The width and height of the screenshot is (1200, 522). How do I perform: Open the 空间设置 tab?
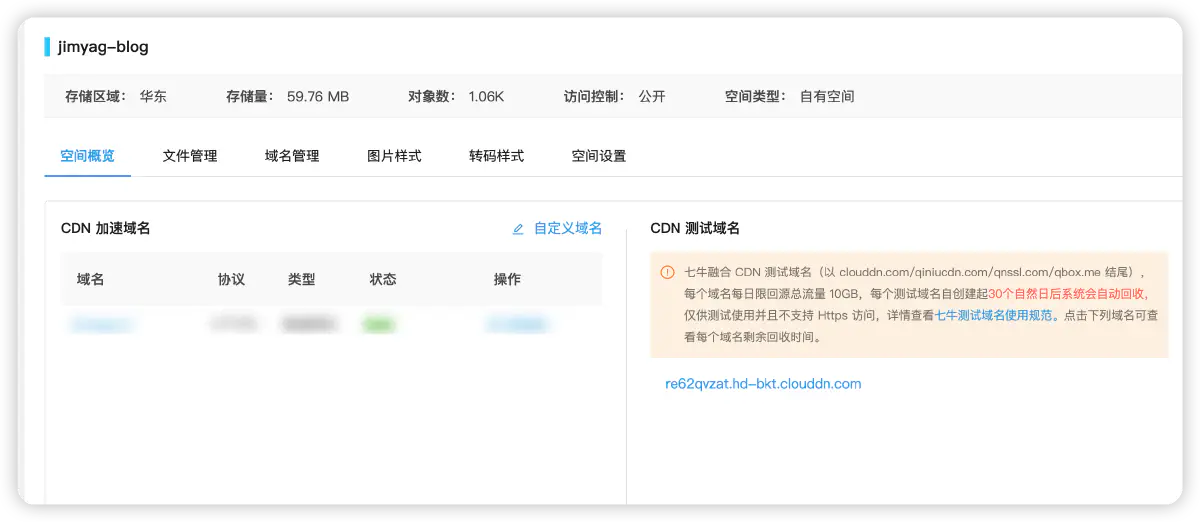[599, 156]
